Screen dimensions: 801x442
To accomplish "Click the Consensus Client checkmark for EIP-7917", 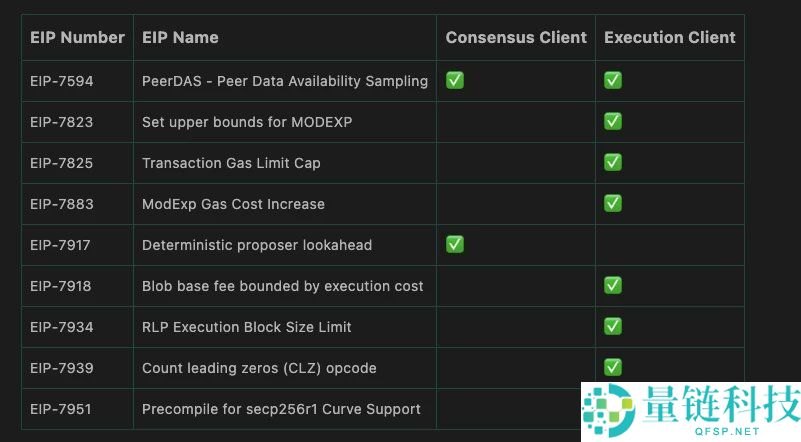I will pos(455,244).
